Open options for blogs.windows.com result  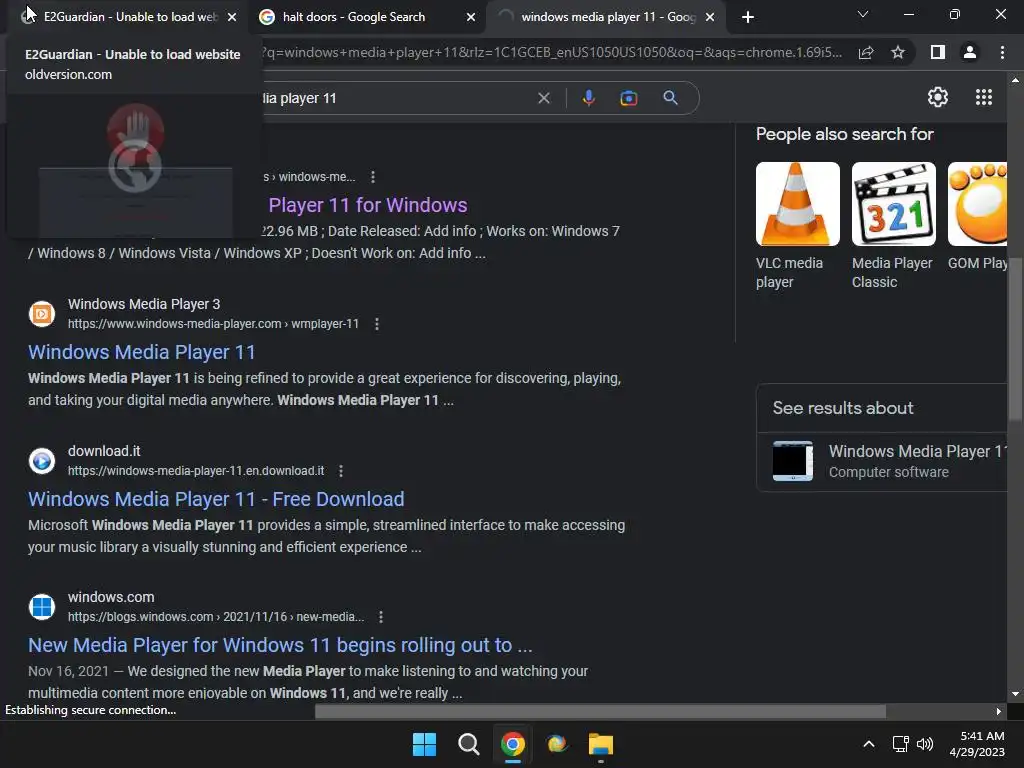(x=381, y=617)
